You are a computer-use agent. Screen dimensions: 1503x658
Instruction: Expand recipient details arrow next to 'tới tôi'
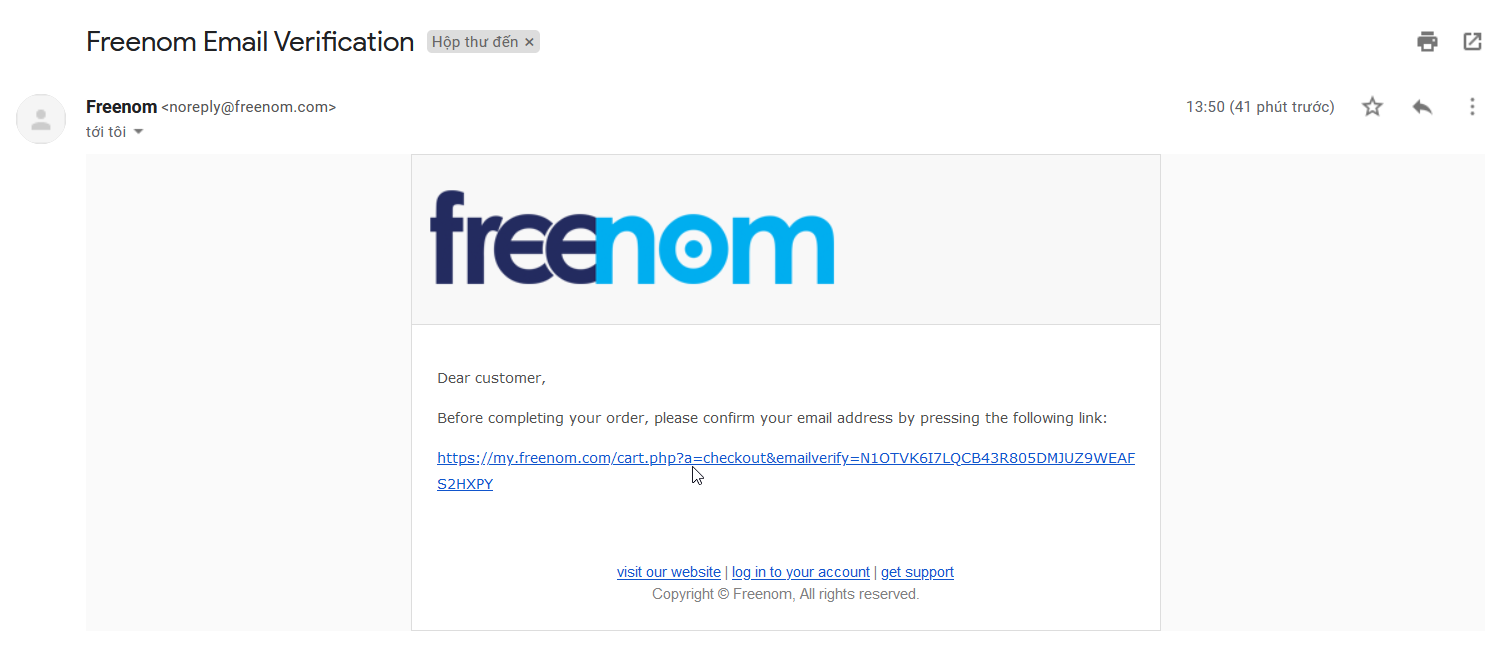138,132
